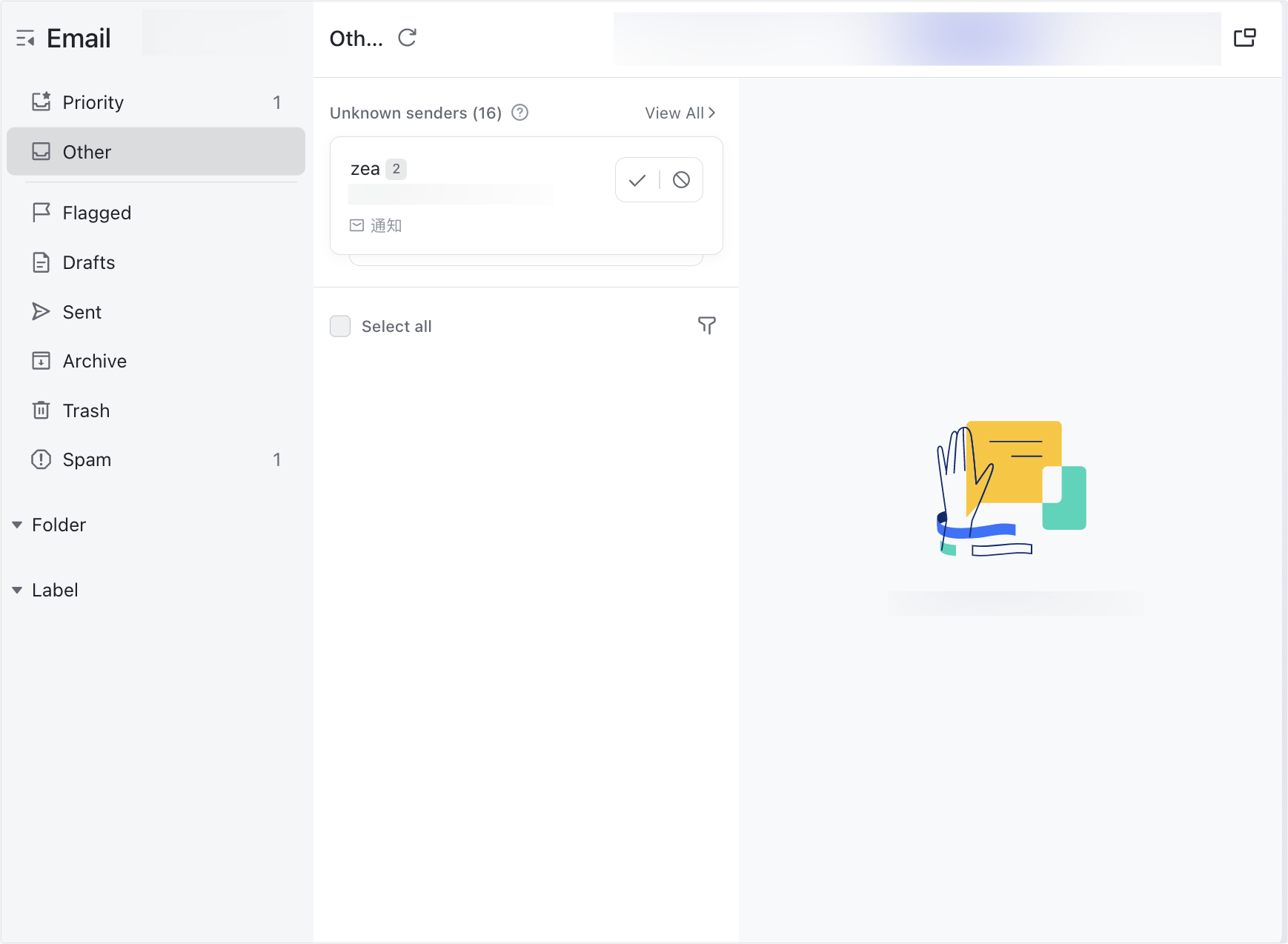Open the Spam folder icon
The image size is (1288, 944).
(41, 459)
